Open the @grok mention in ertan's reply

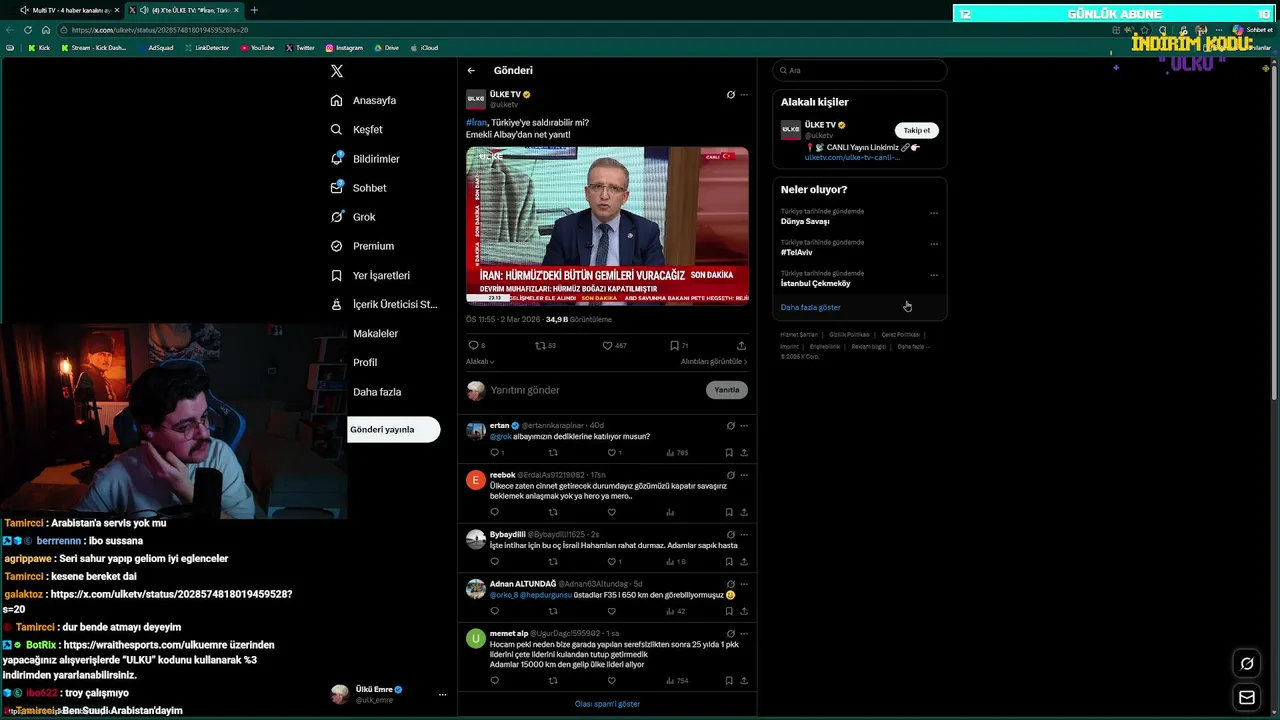[501, 437]
